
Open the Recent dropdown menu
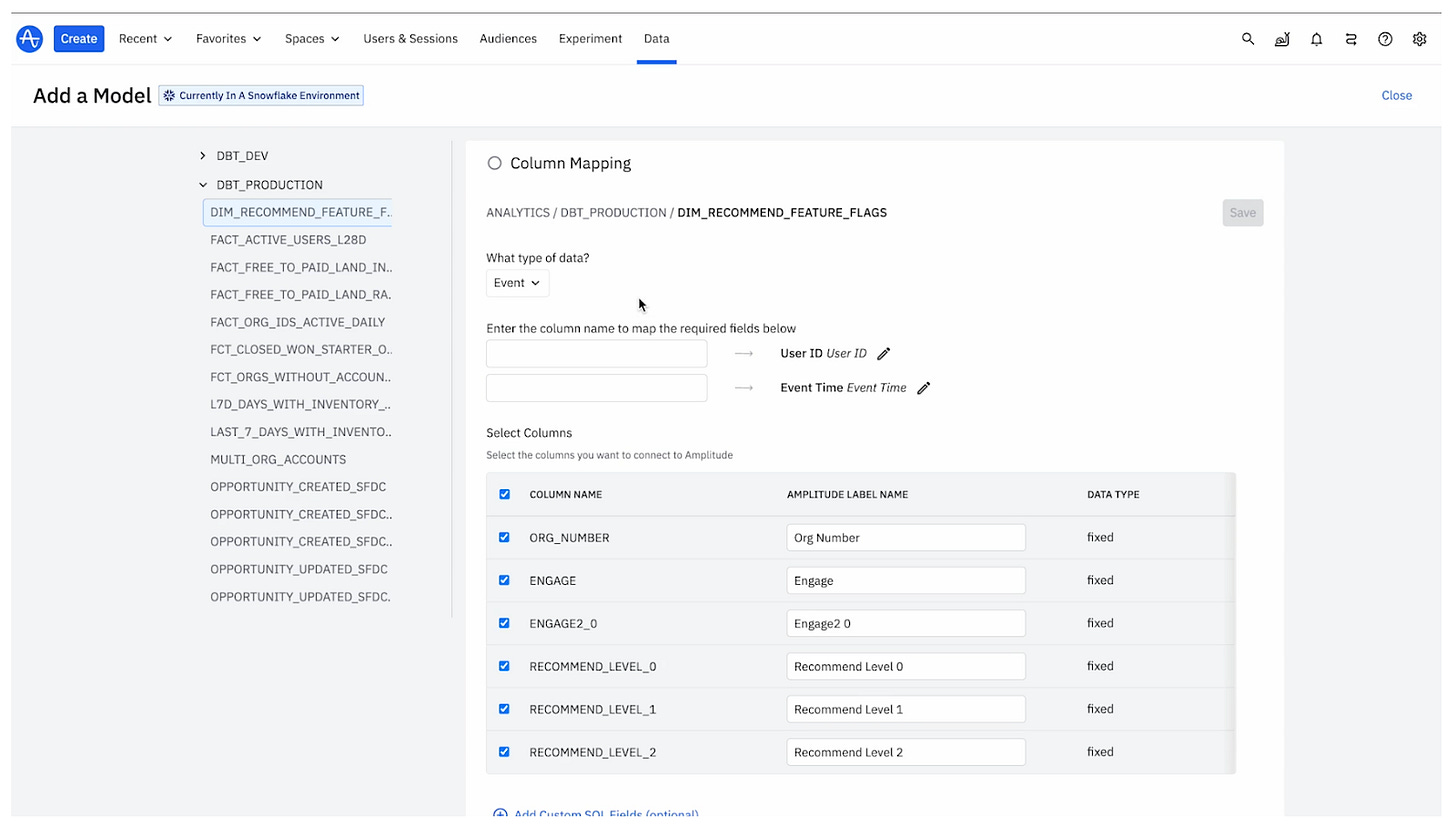[146, 39]
